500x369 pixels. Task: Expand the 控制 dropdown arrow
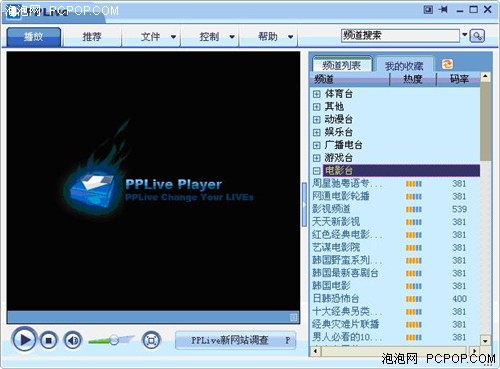232,37
